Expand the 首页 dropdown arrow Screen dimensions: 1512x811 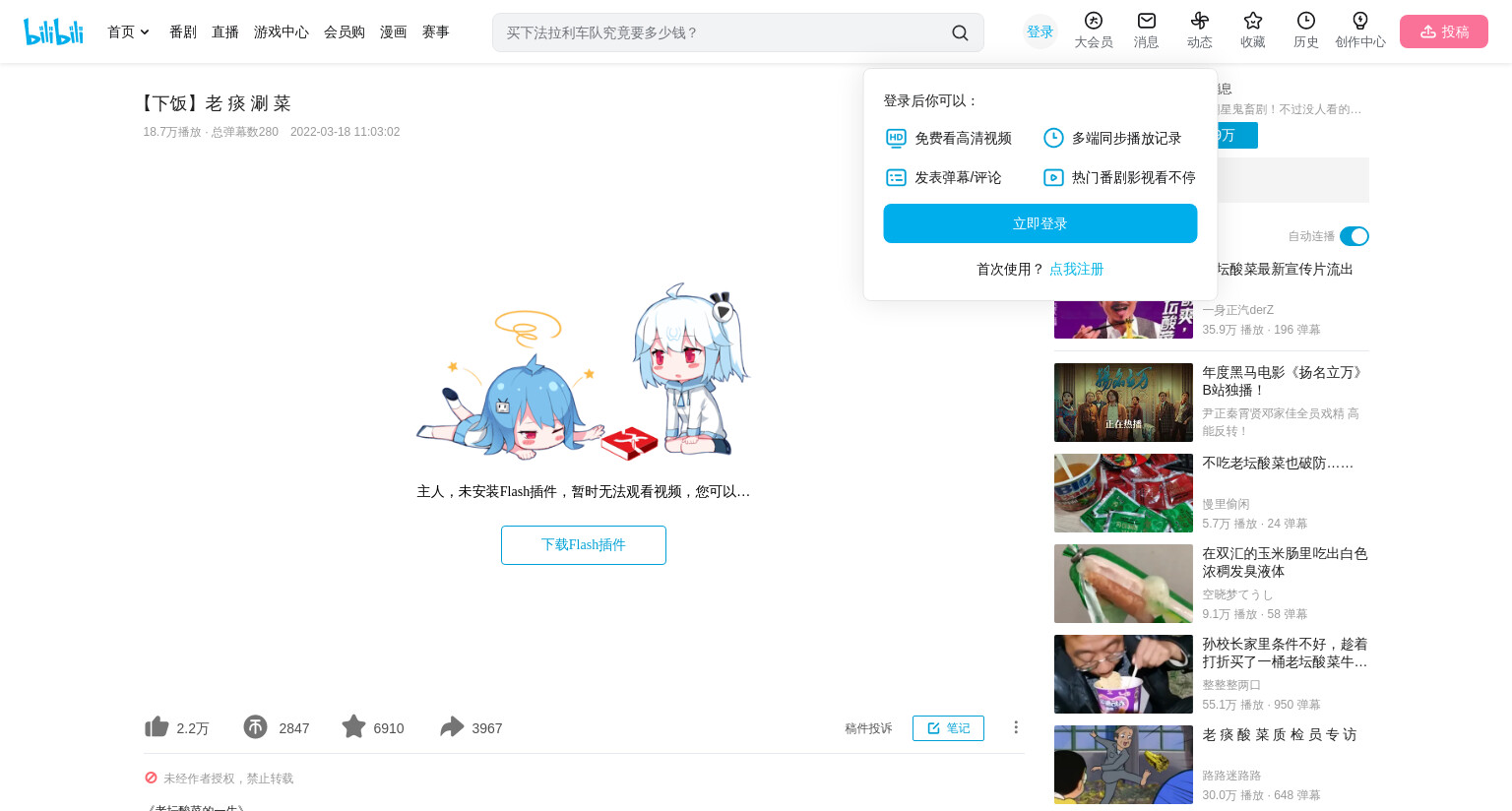pos(145,32)
